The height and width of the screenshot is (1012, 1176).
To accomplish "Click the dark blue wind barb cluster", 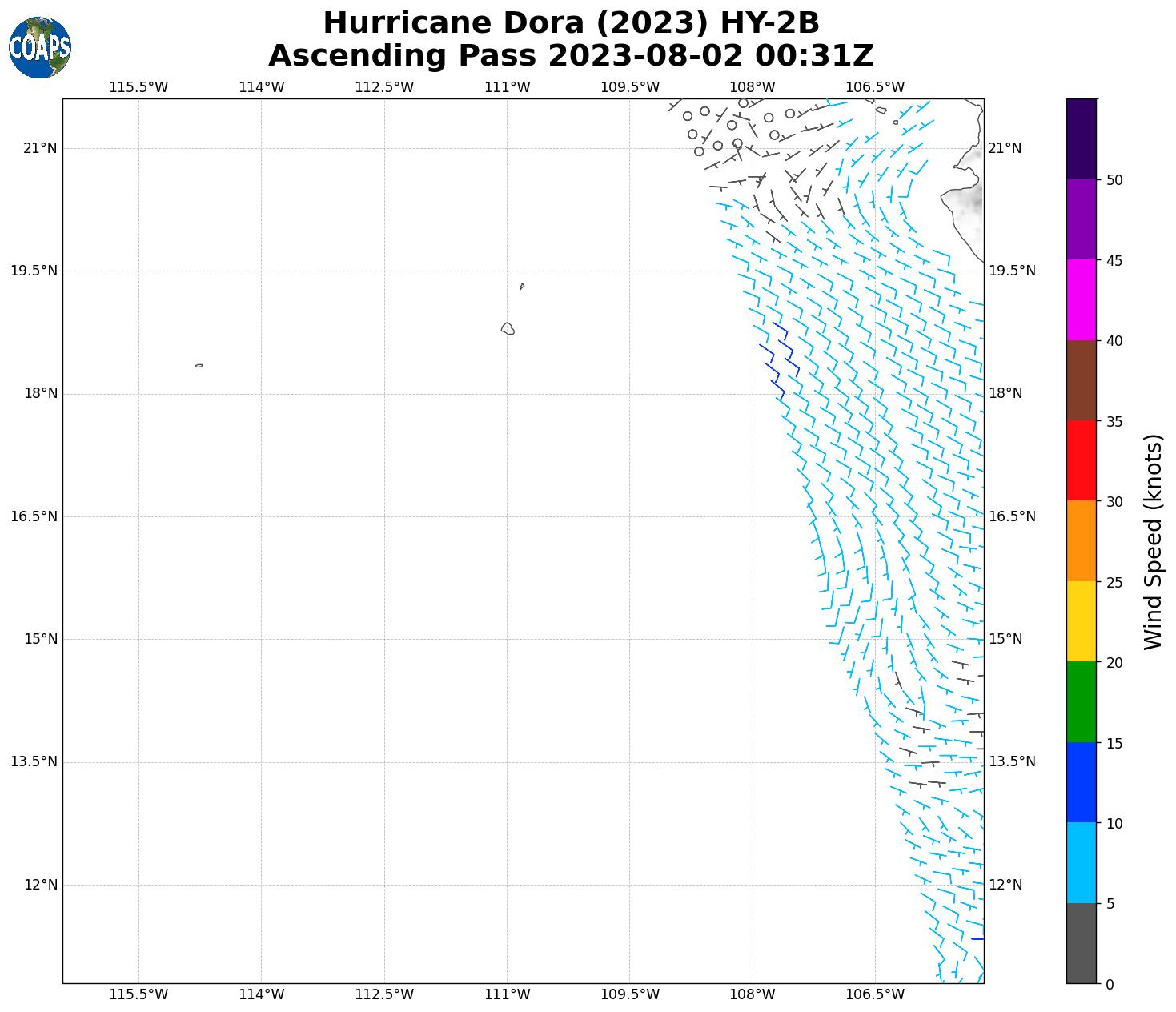I will [778, 360].
